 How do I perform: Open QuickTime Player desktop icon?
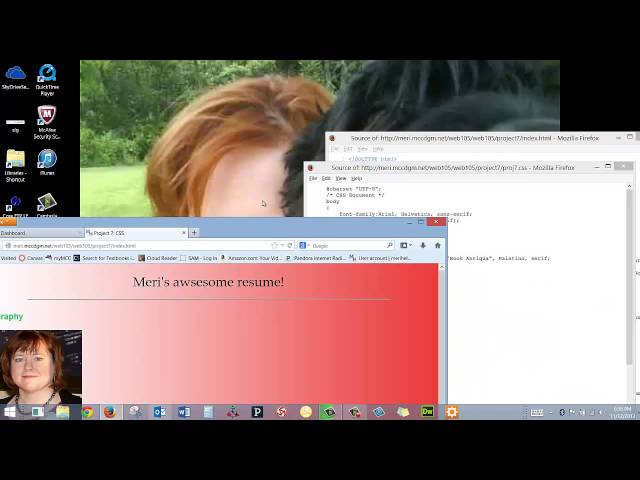[x=47, y=80]
